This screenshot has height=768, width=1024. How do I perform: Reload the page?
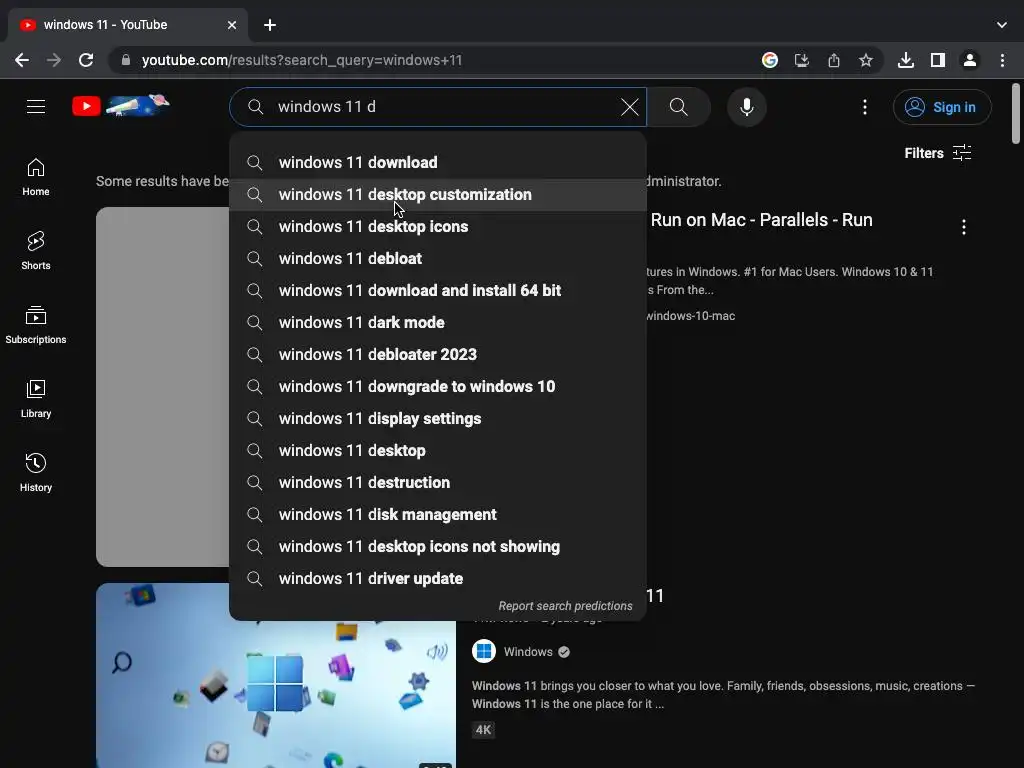[86, 60]
